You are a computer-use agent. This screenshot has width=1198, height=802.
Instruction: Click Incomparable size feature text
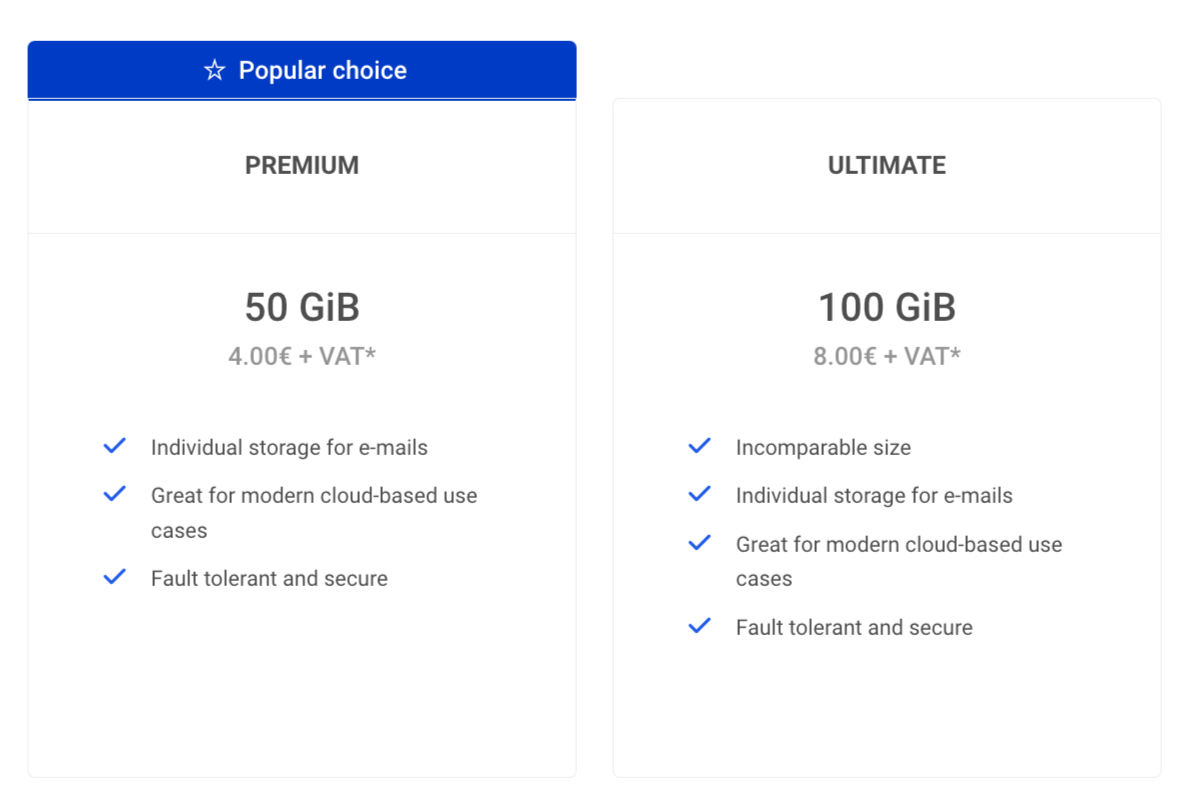(823, 448)
